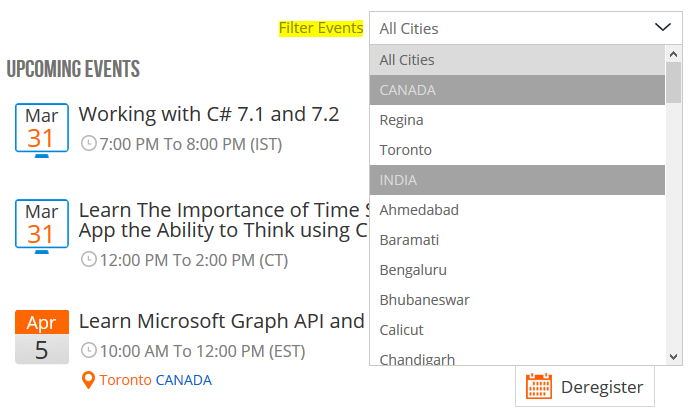
Task: Open the Working with C# 7.1 event
Action: pyautogui.click(x=209, y=114)
